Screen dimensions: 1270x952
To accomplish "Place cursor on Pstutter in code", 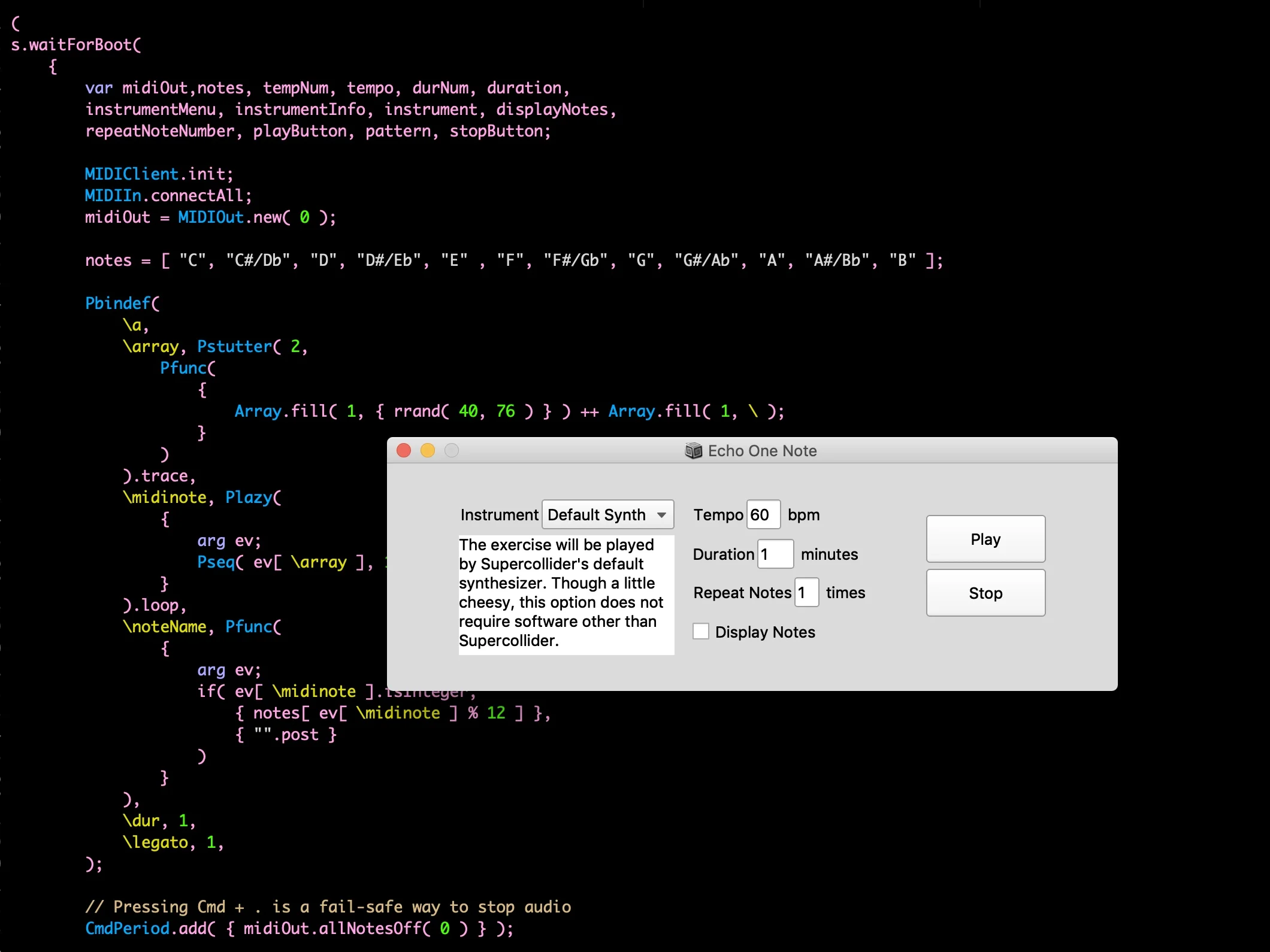I will click(234, 347).
